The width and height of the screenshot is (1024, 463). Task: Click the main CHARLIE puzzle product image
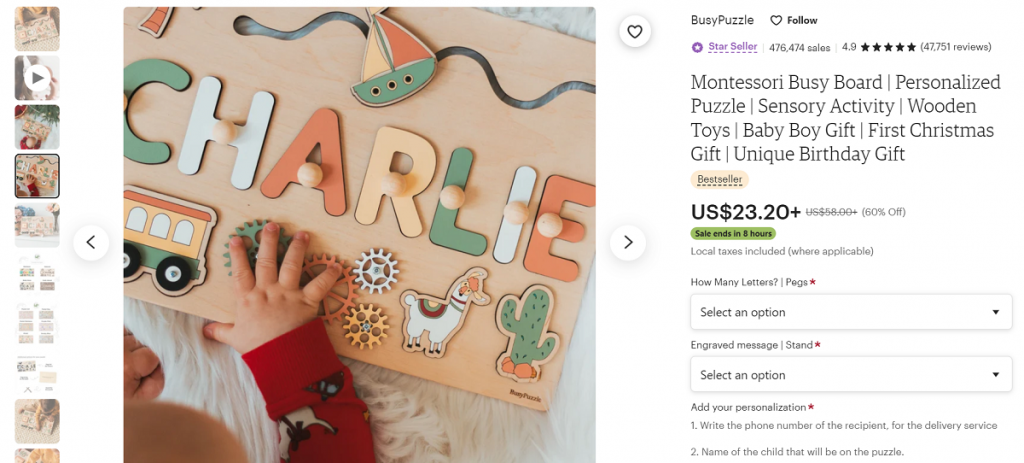[359, 235]
